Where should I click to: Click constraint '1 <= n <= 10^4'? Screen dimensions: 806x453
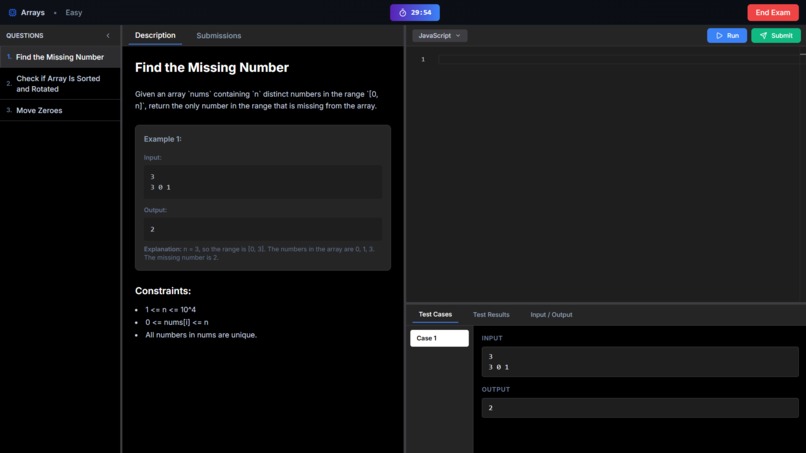pyautogui.click(x=170, y=310)
